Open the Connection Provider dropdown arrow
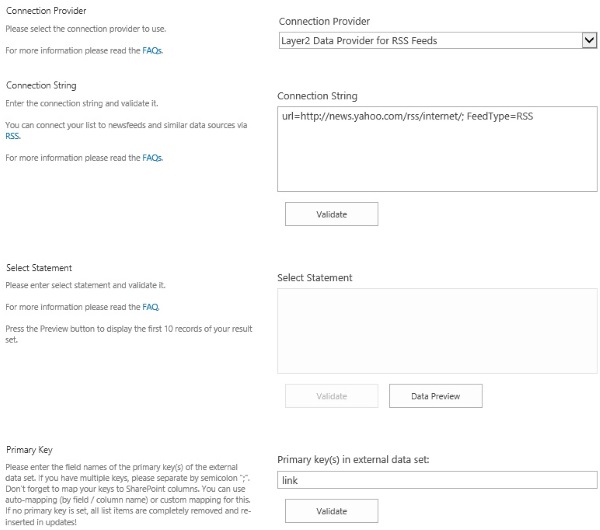The width and height of the screenshot is (600, 530). pos(588,41)
